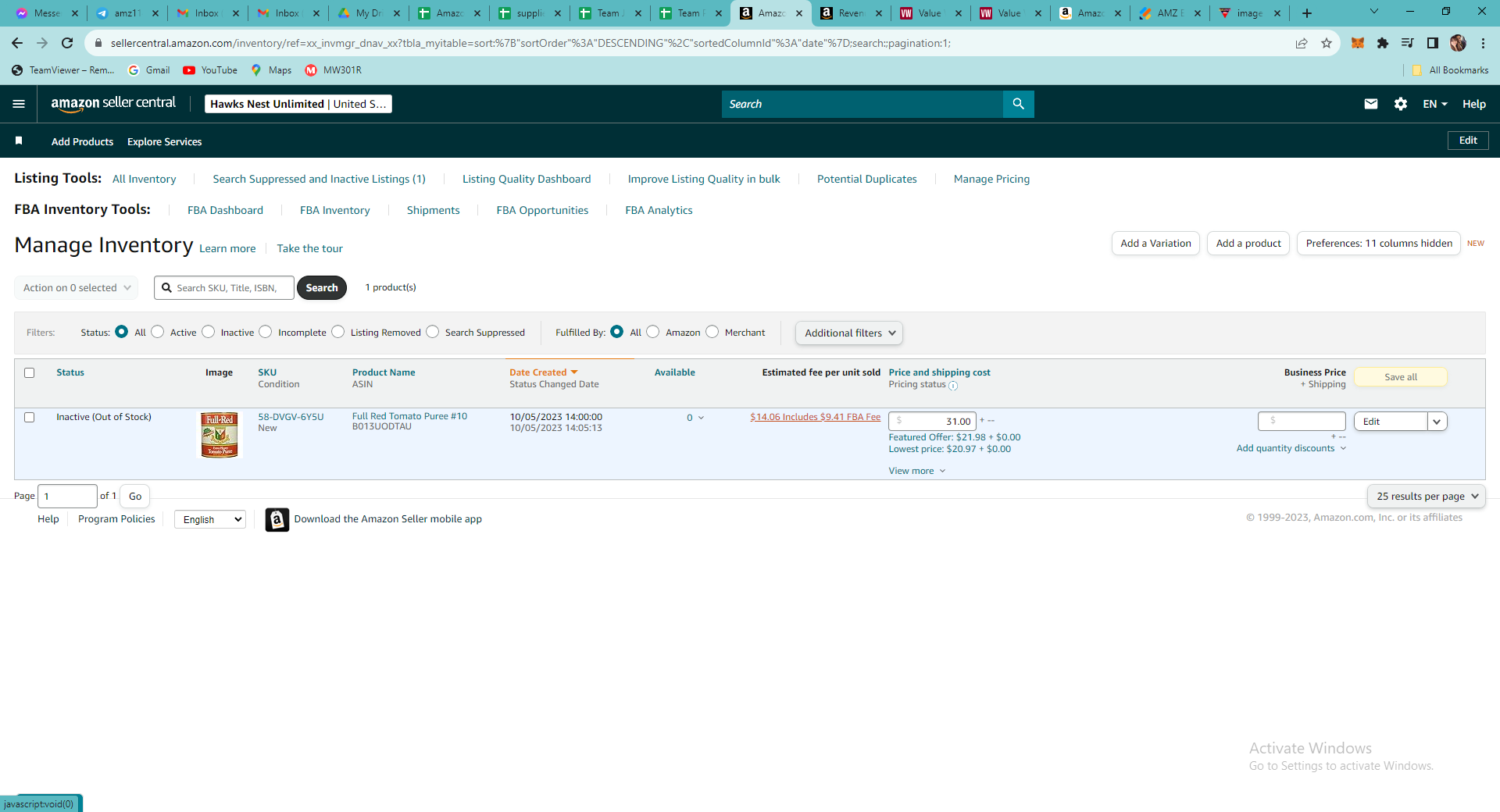Open the Gmail bookmark
This screenshot has width=1500, height=812.
click(149, 70)
